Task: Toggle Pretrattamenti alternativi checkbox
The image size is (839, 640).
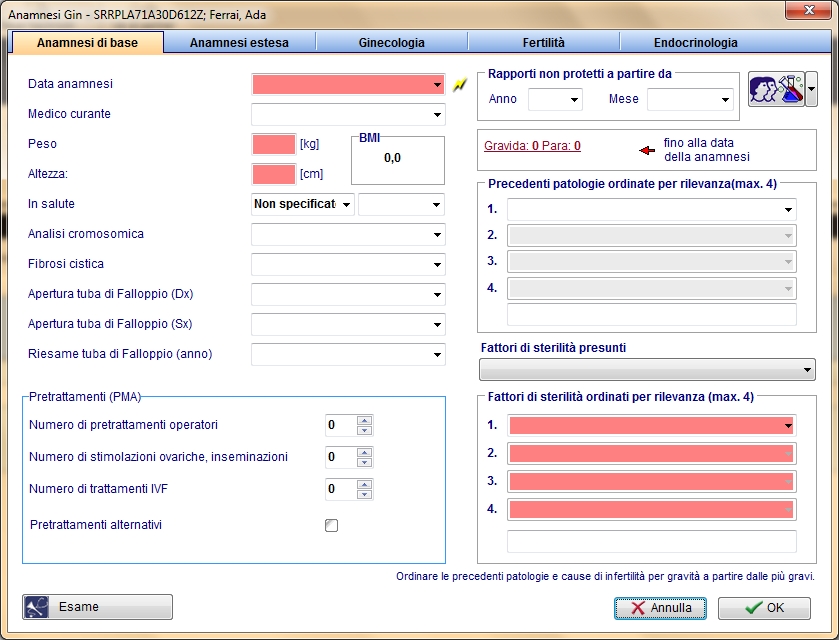Action: [x=331, y=525]
